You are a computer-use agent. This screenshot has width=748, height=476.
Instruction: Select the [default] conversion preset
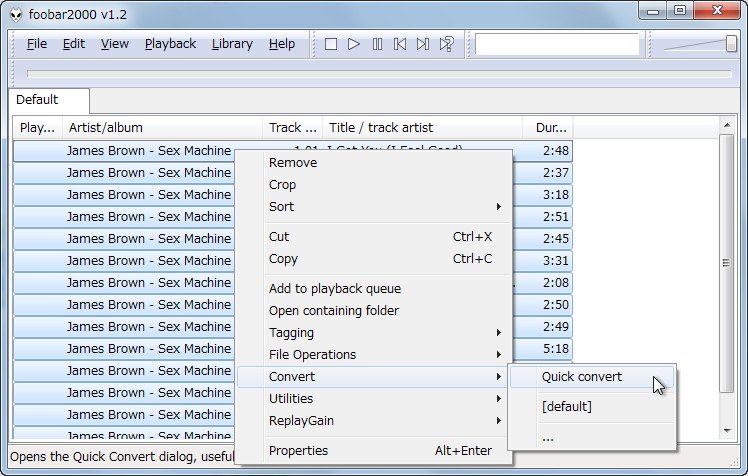[x=592, y=406]
